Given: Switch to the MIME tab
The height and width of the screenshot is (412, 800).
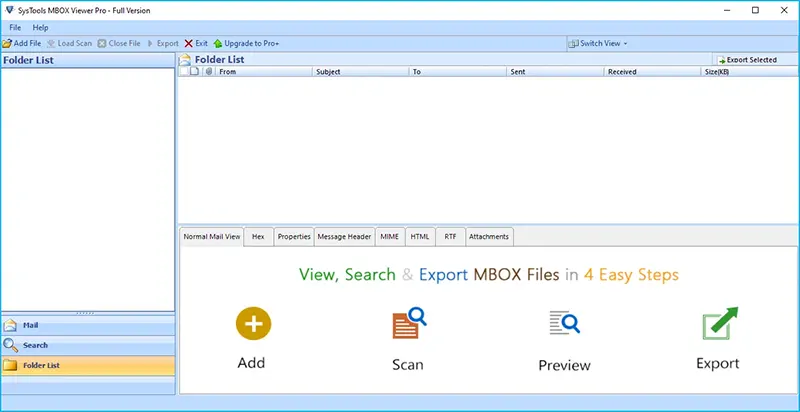Looking at the screenshot, I should [390, 237].
